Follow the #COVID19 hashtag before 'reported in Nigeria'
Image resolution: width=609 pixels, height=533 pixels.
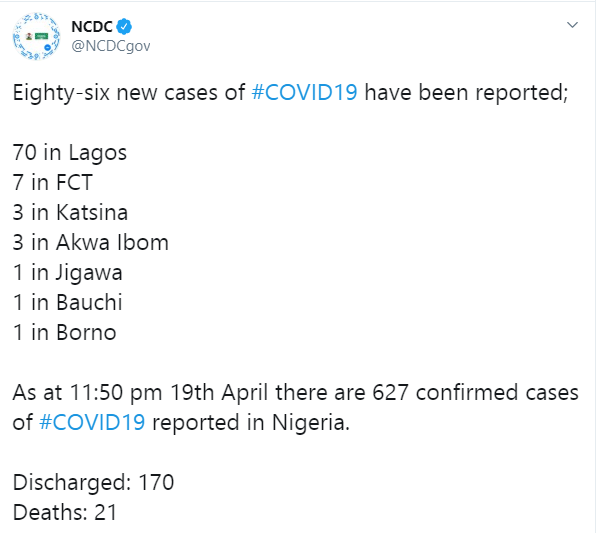(92, 422)
